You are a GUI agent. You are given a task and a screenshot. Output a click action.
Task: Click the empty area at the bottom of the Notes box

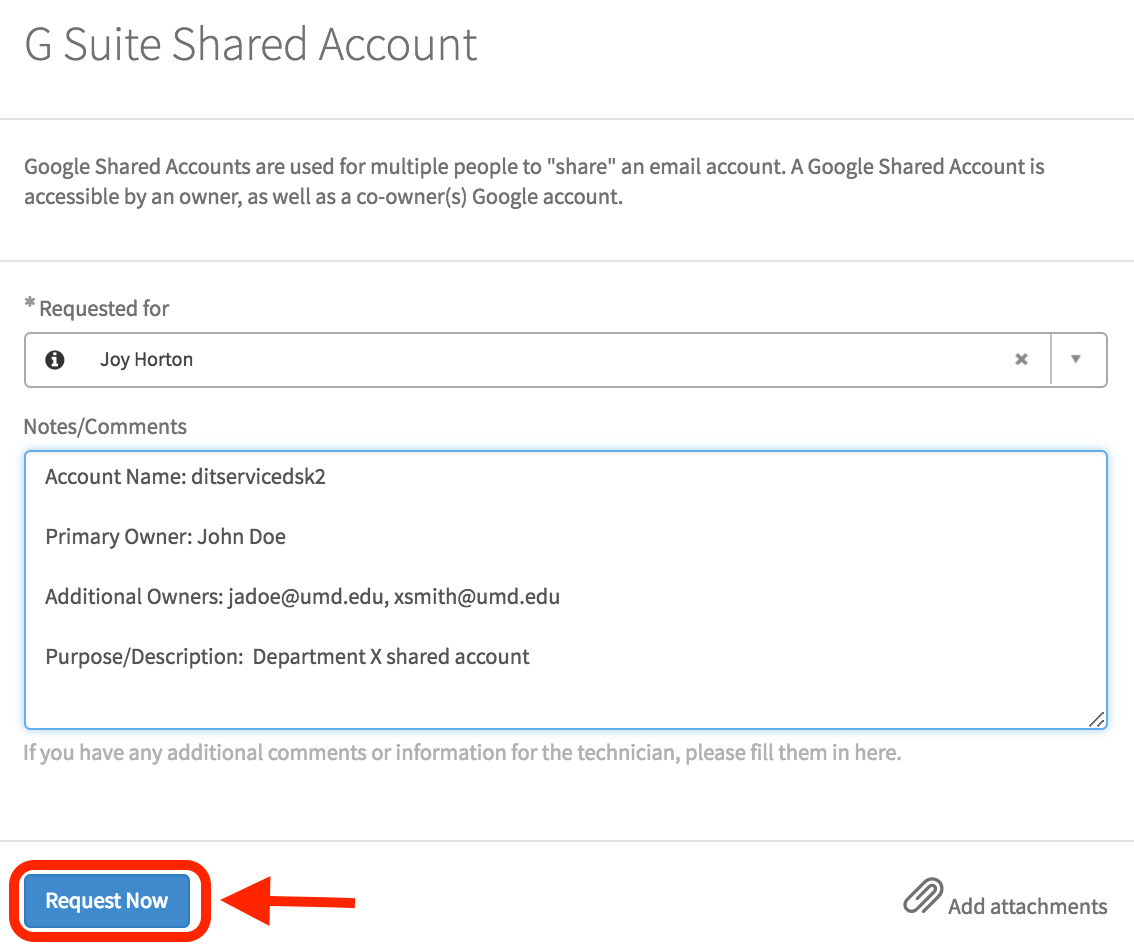(565, 702)
